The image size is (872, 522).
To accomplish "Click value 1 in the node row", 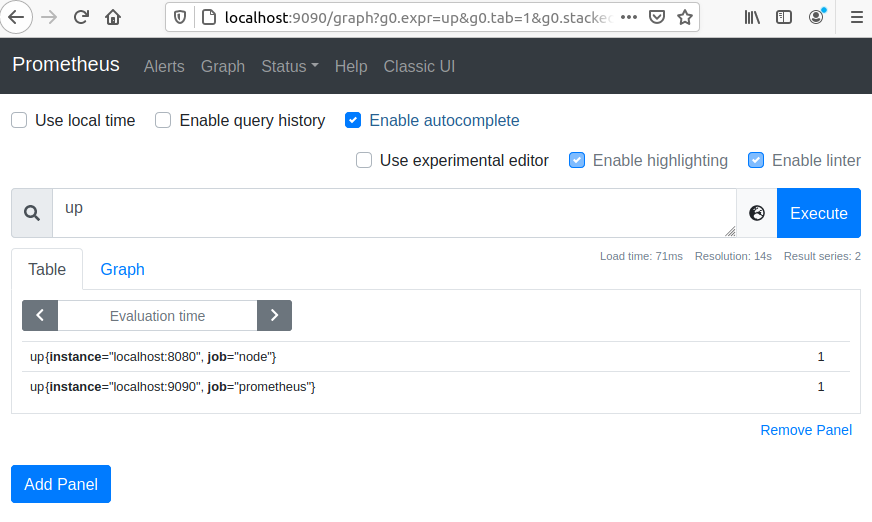I will coord(821,357).
